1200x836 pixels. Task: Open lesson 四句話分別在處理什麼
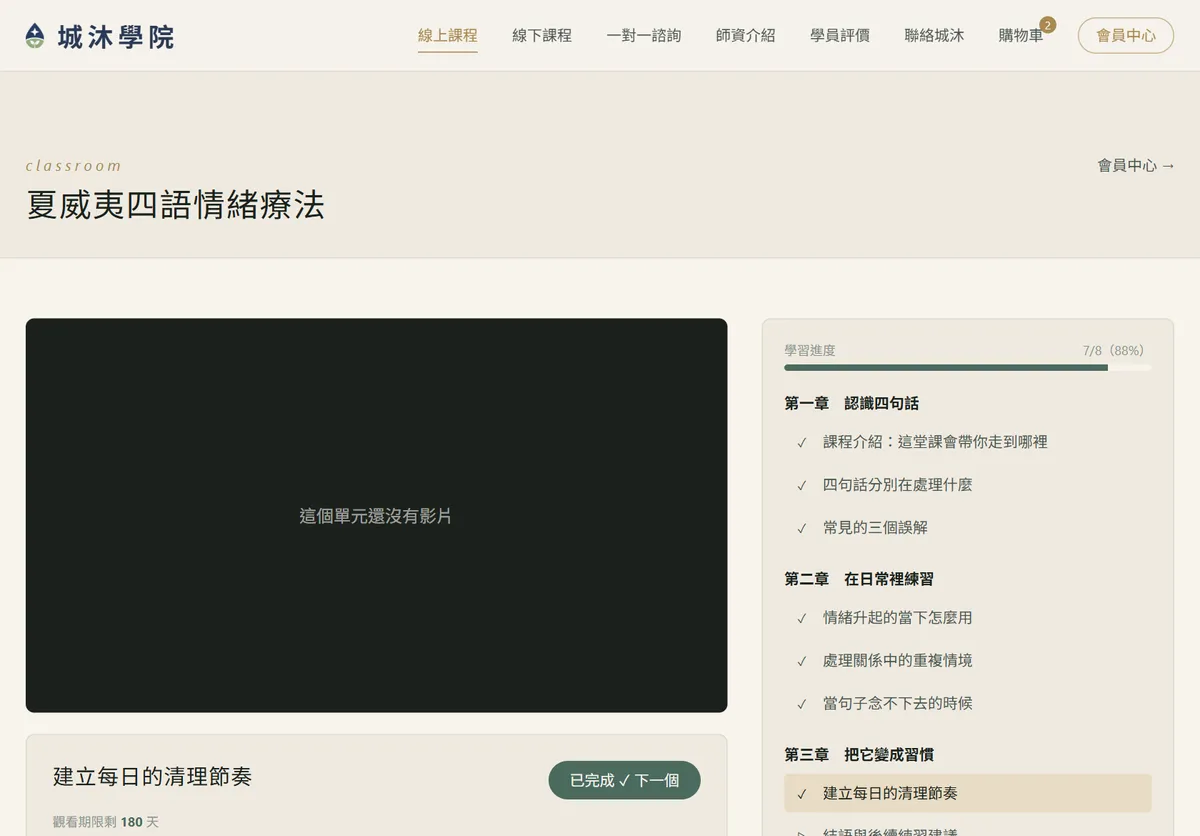click(968, 484)
